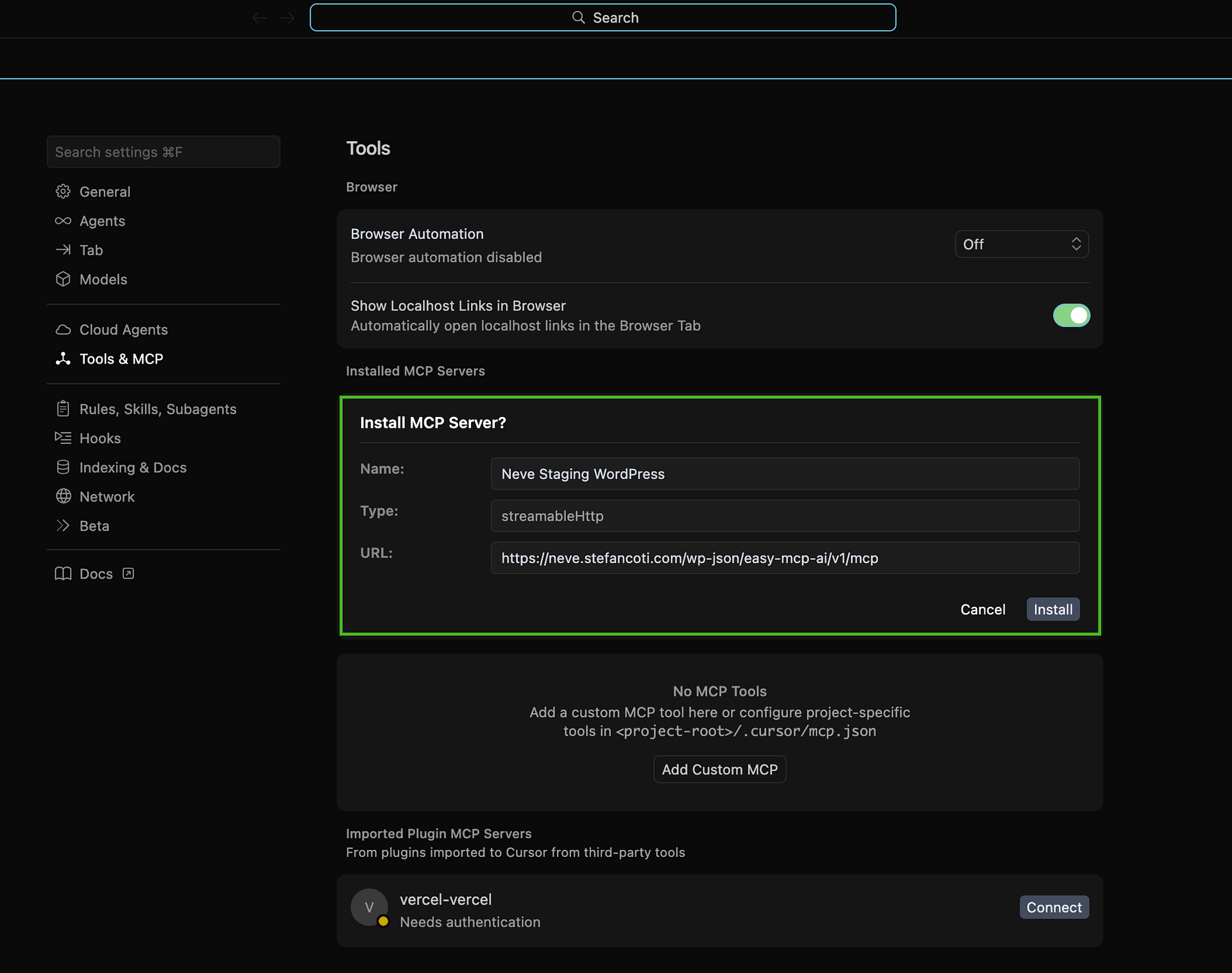The height and width of the screenshot is (973, 1232).
Task: Click the back navigation arrow
Action: pyautogui.click(x=259, y=18)
